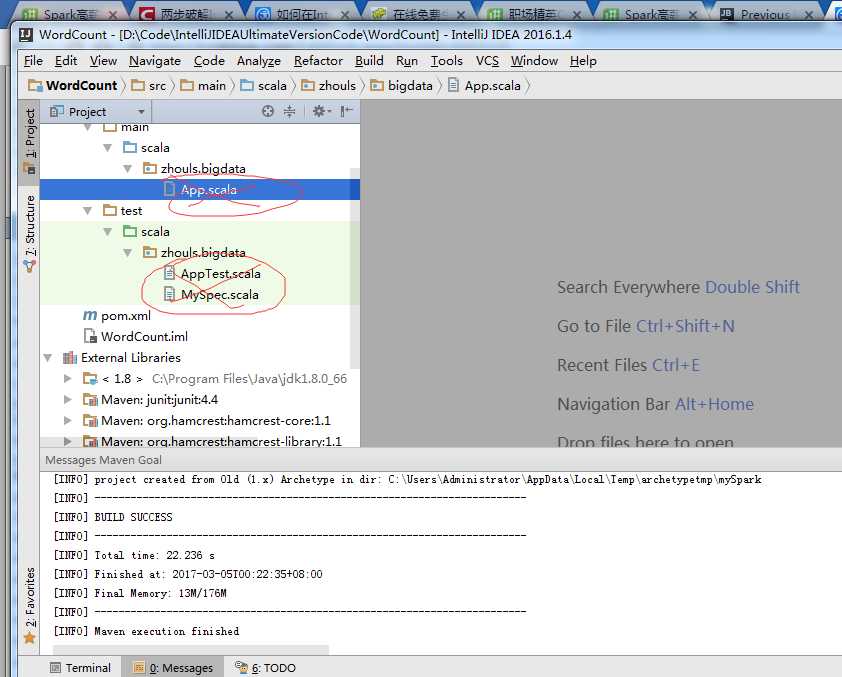Open the 0: Messages tool tab
Image resolution: width=842 pixels, height=677 pixels.
pyautogui.click(x=173, y=667)
